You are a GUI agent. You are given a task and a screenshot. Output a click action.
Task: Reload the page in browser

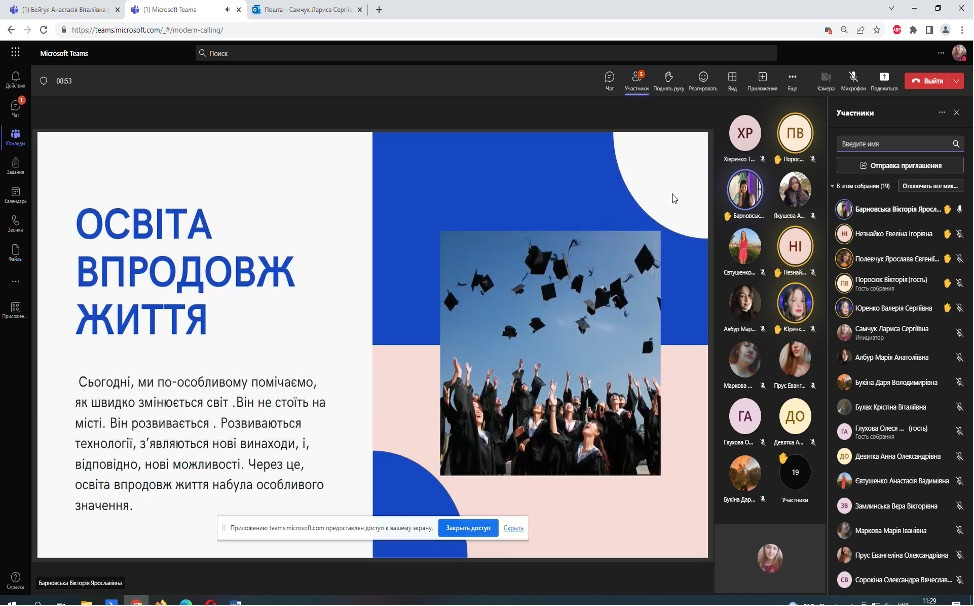pos(43,30)
